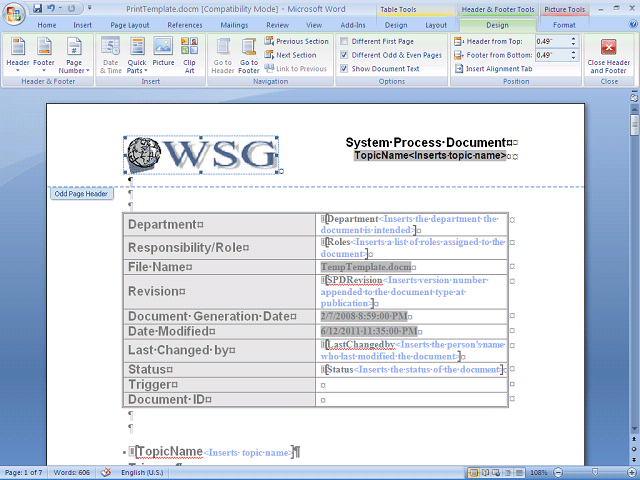
Task: Open the Header gallery dropdown
Action: (18, 56)
